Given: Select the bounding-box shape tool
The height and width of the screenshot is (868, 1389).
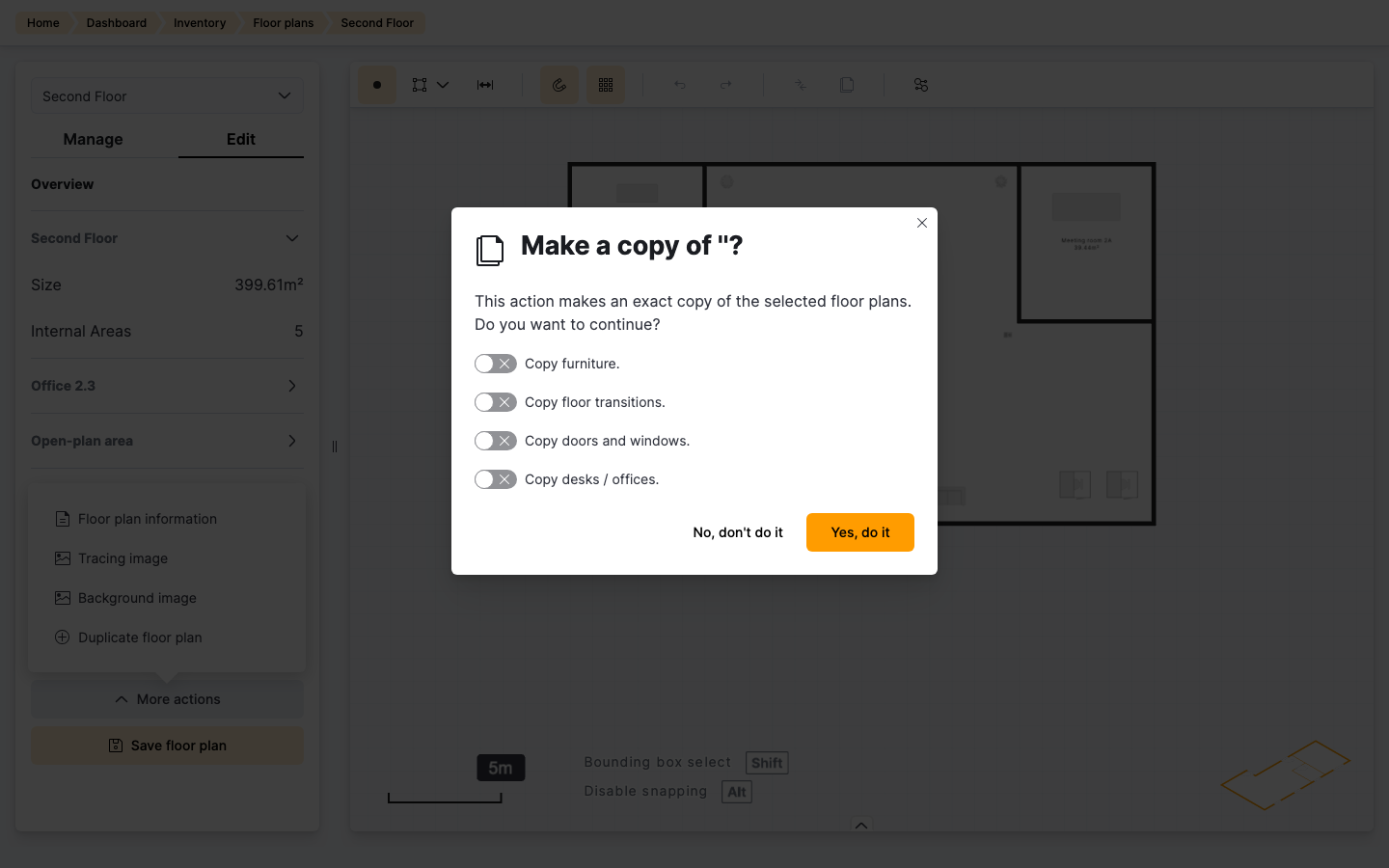Looking at the screenshot, I should pos(420,85).
